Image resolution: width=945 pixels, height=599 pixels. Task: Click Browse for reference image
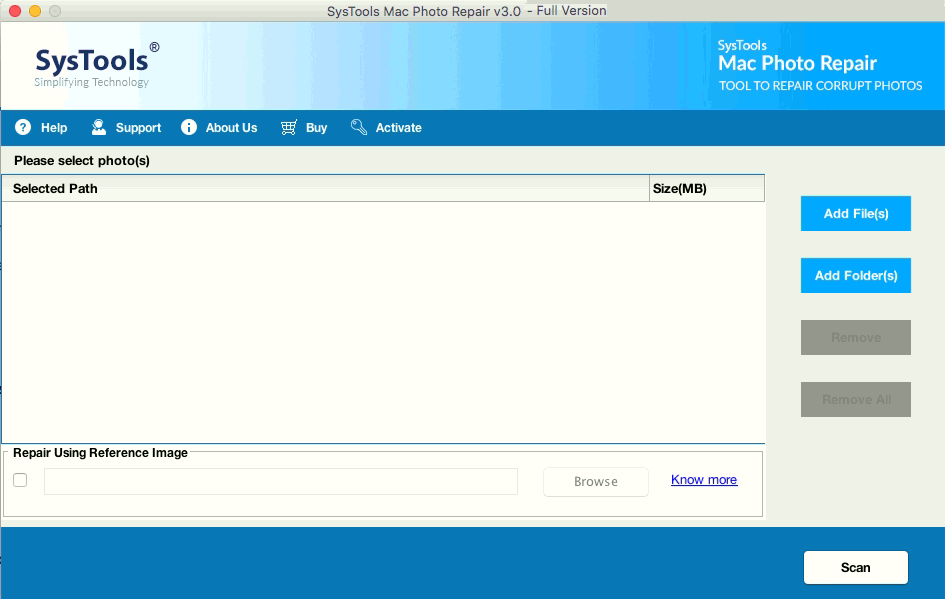click(595, 481)
